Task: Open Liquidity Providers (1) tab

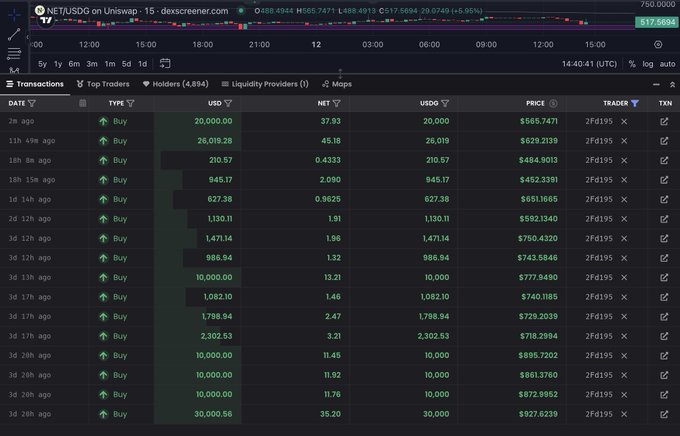Action: pyautogui.click(x=265, y=84)
